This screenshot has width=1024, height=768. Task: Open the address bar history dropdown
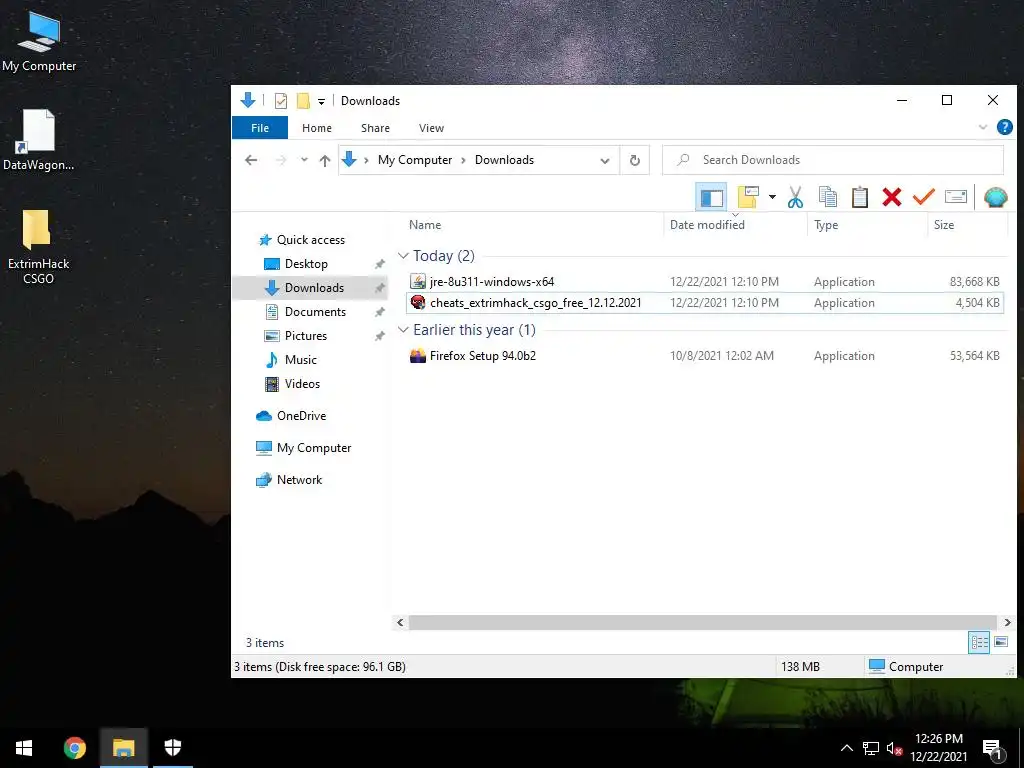(x=605, y=160)
